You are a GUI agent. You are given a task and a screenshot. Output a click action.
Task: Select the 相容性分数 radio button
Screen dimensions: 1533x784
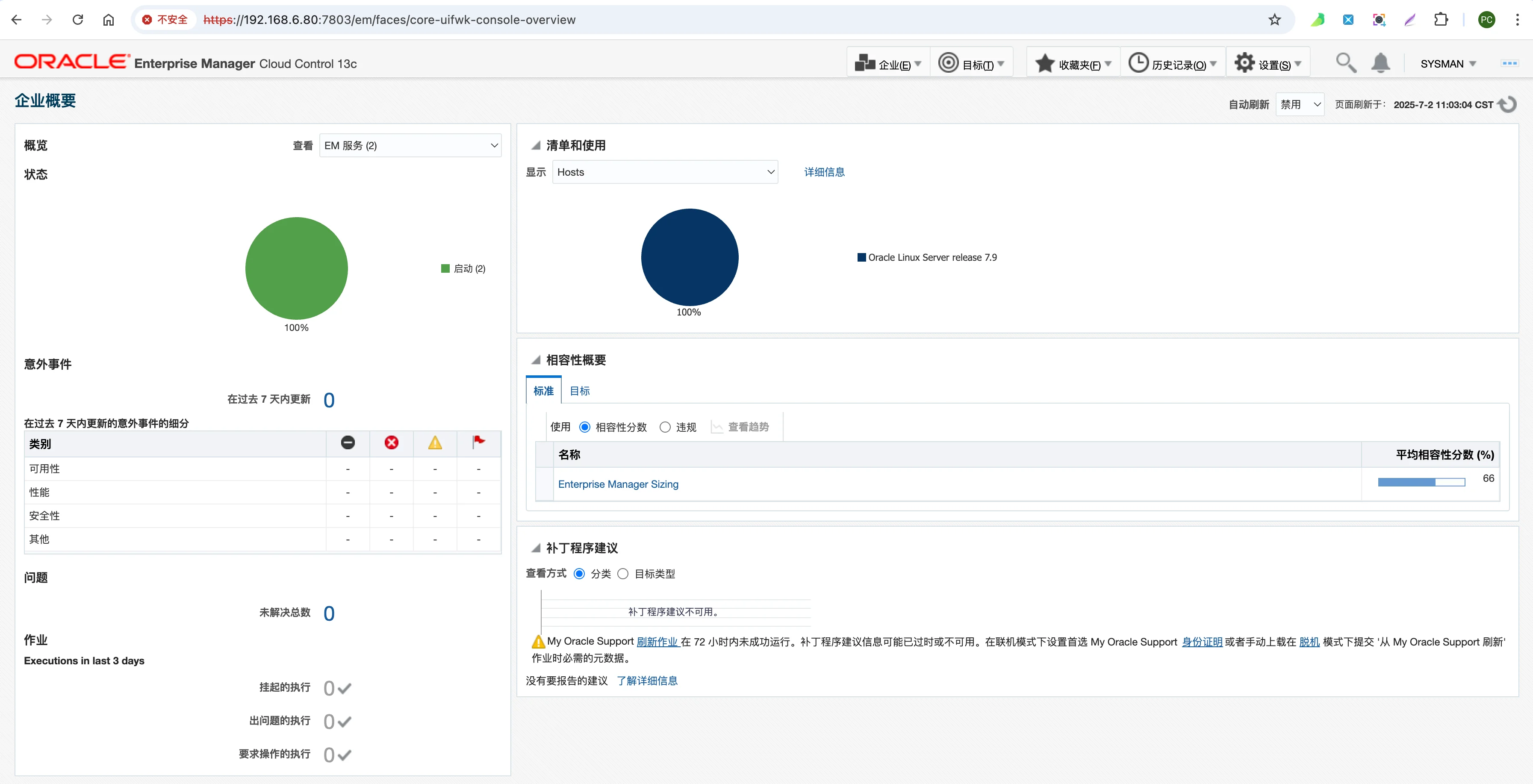[584, 427]
